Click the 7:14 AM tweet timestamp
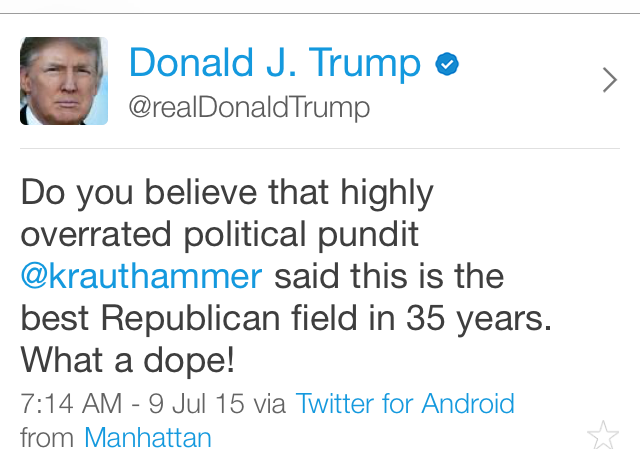 click(68, 404)
